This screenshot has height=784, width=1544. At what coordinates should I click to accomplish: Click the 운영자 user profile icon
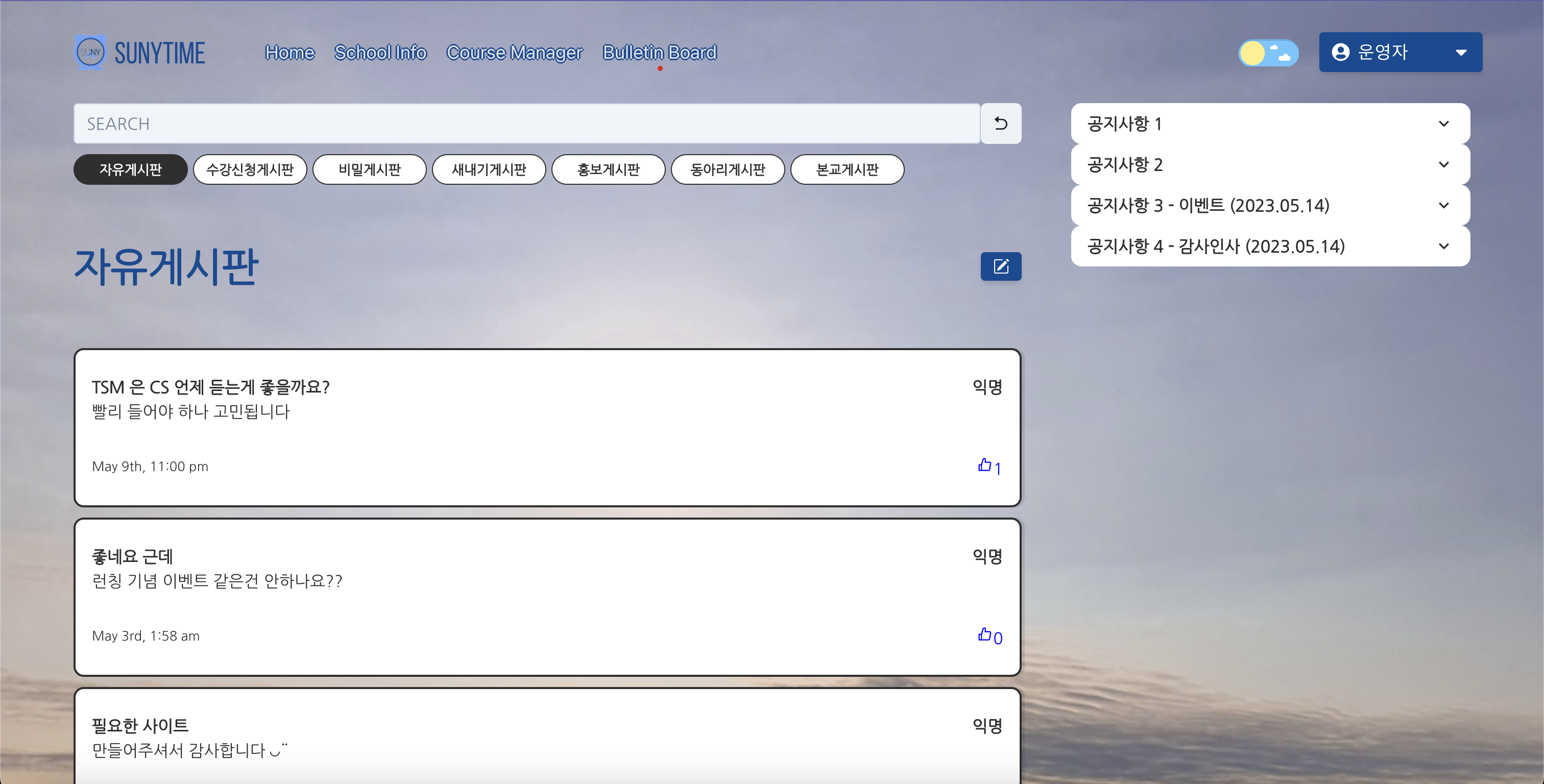[1340, 52]
